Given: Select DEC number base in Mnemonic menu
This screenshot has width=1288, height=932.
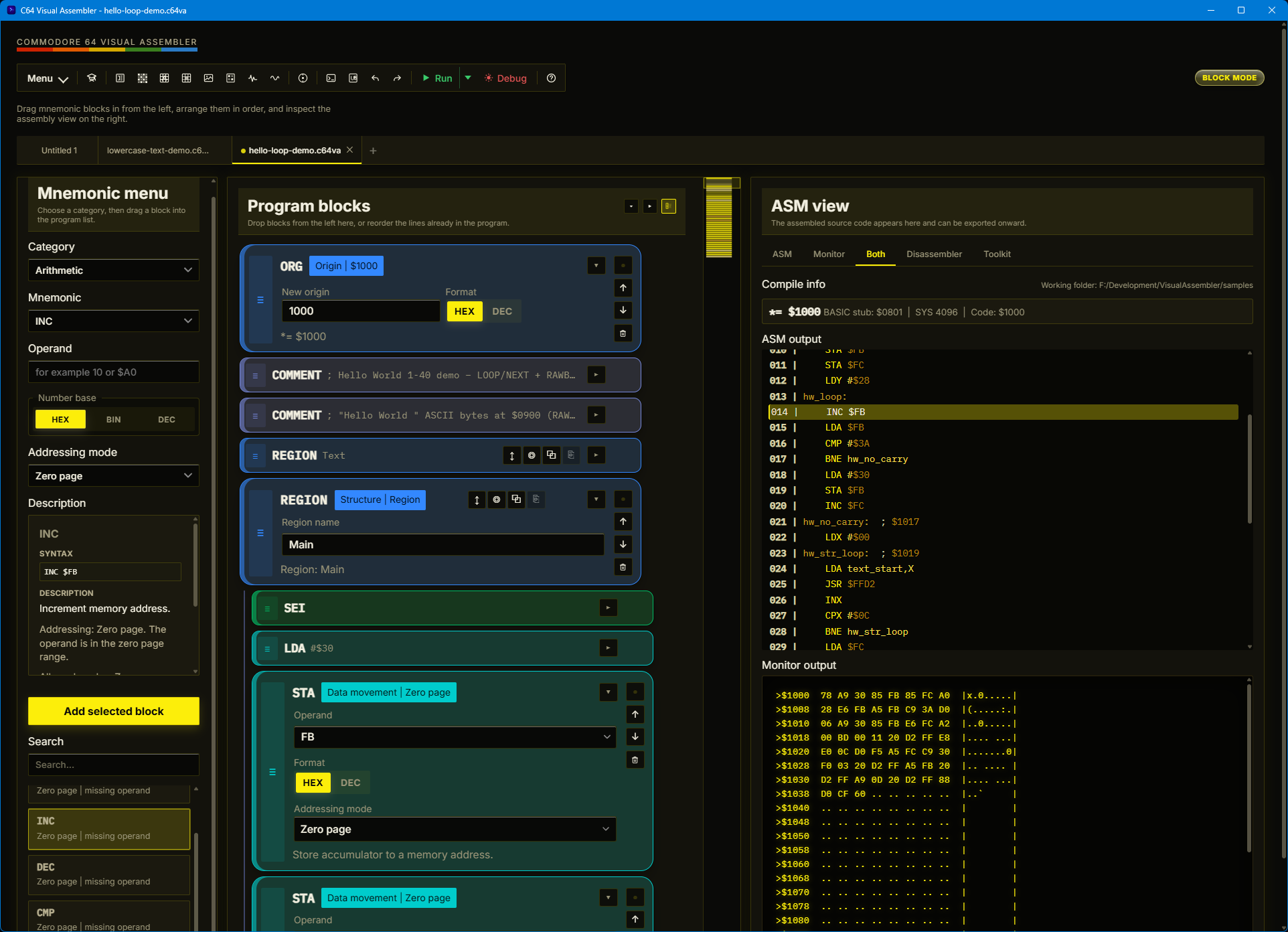Looking at the screenshot, I should pyautogui.click(x=166, y=419).
